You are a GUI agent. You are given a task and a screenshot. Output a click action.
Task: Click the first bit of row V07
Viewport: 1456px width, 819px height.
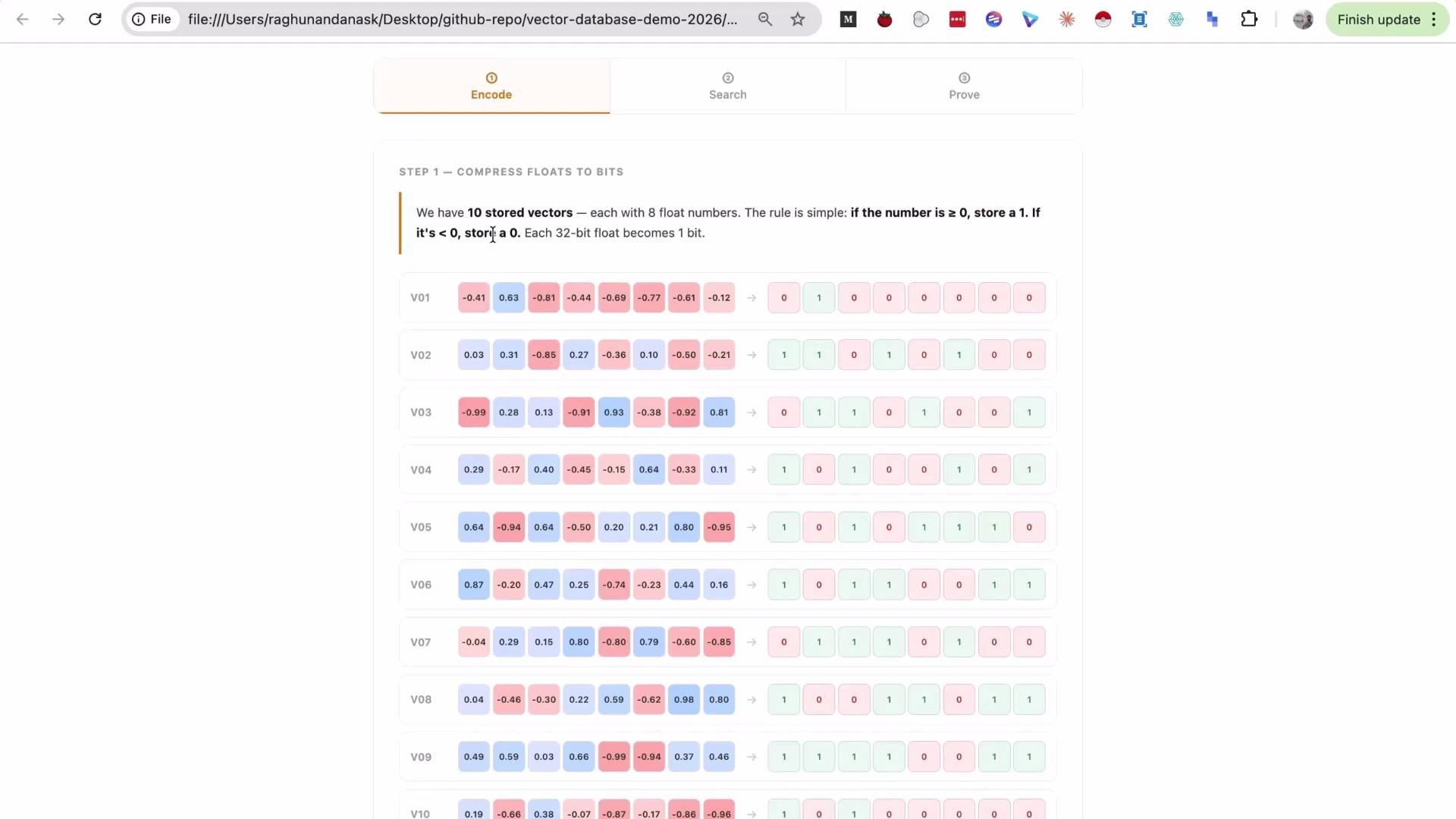coord(784,642)
